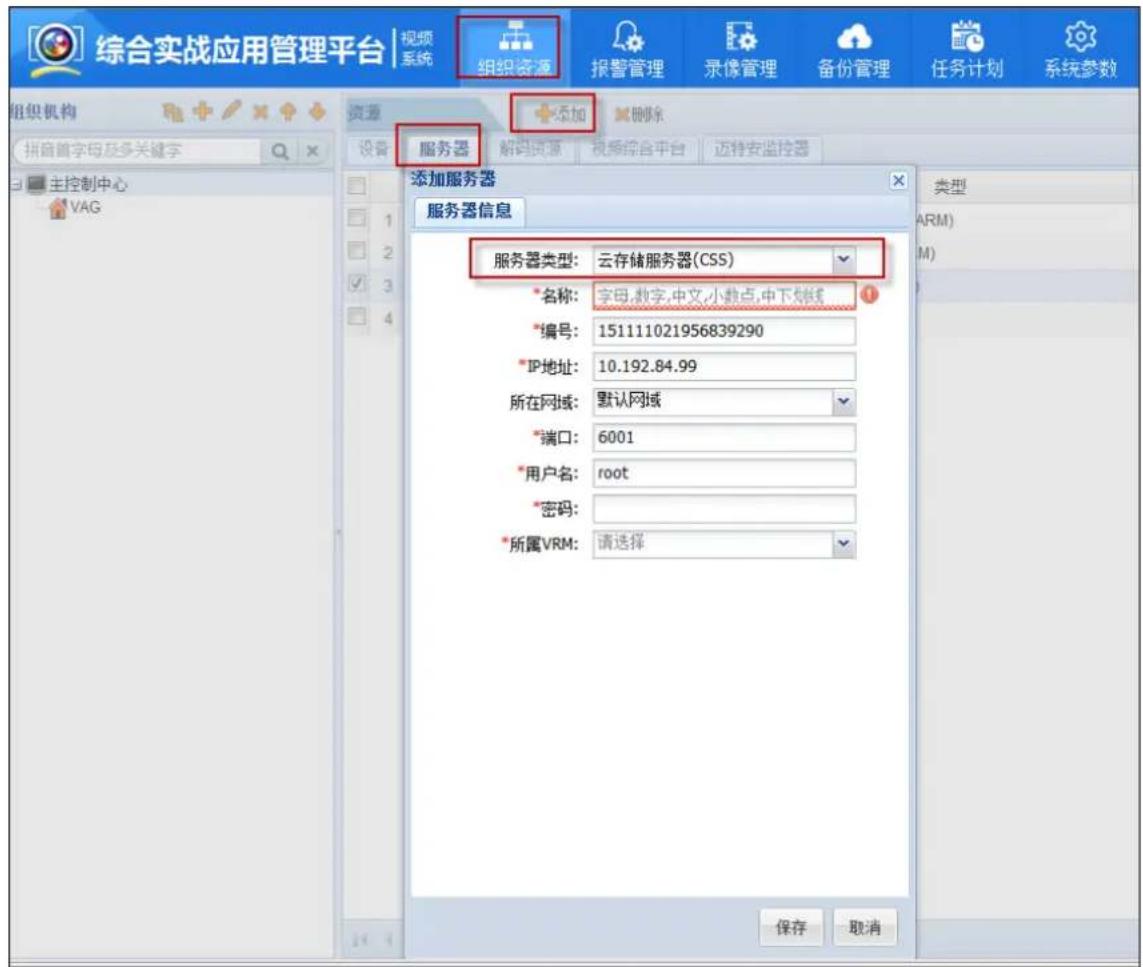Click the 所在网域 value 默认网域
The height and width of the screenshot is (967, 1143).
pyautogui.click(x=629, y=400)
